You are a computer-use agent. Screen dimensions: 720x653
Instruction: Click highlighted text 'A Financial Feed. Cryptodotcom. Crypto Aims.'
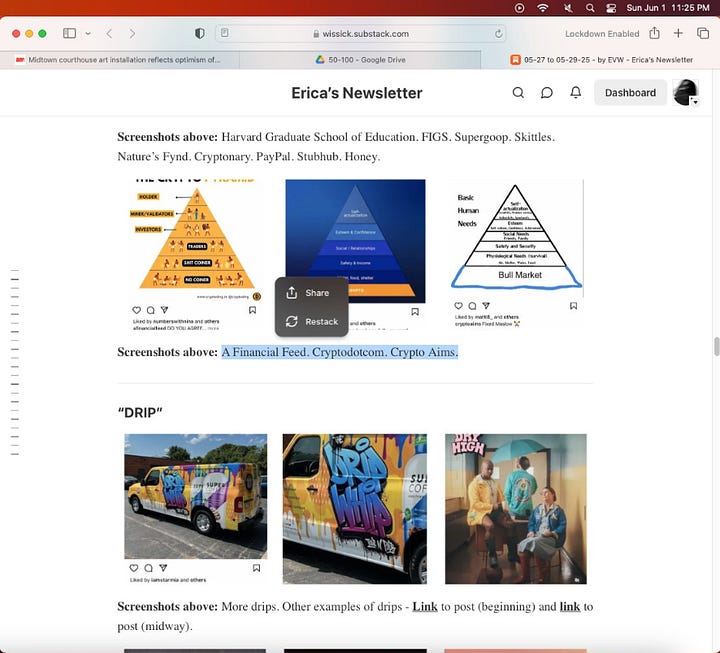click(x=340, y=352)
